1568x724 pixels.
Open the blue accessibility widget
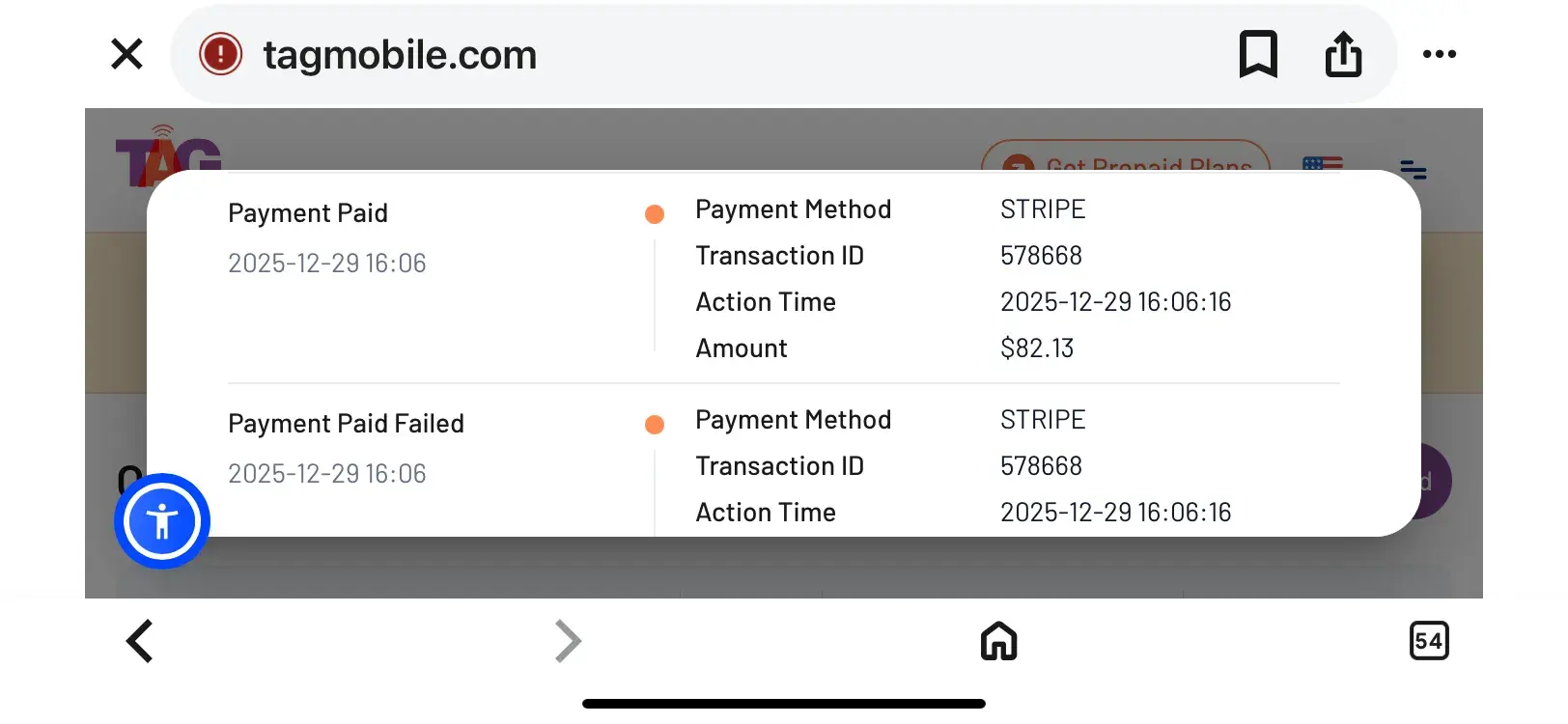[162, 521]
